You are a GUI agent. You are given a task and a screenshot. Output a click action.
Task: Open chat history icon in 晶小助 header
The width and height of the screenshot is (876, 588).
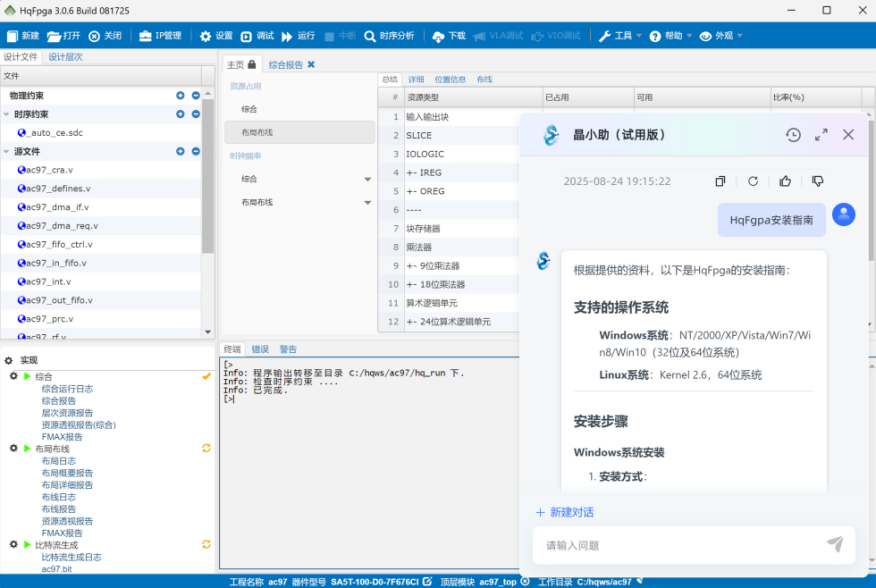[x=793, y=135]
